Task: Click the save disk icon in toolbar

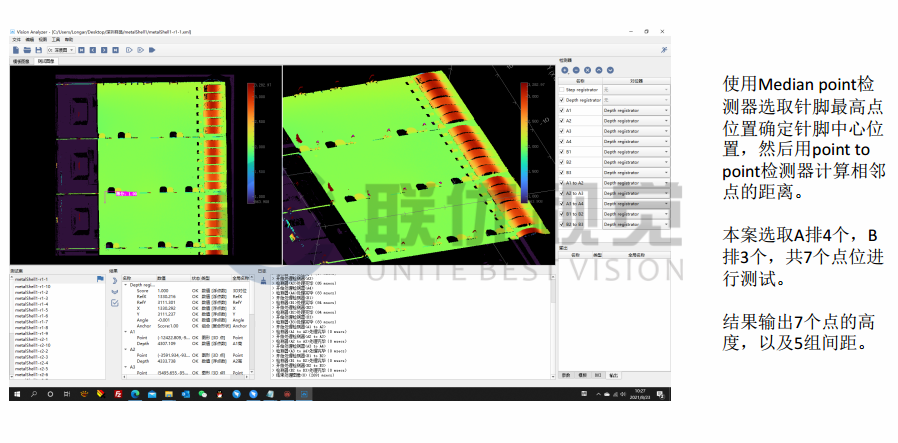Action: [38, 49]
